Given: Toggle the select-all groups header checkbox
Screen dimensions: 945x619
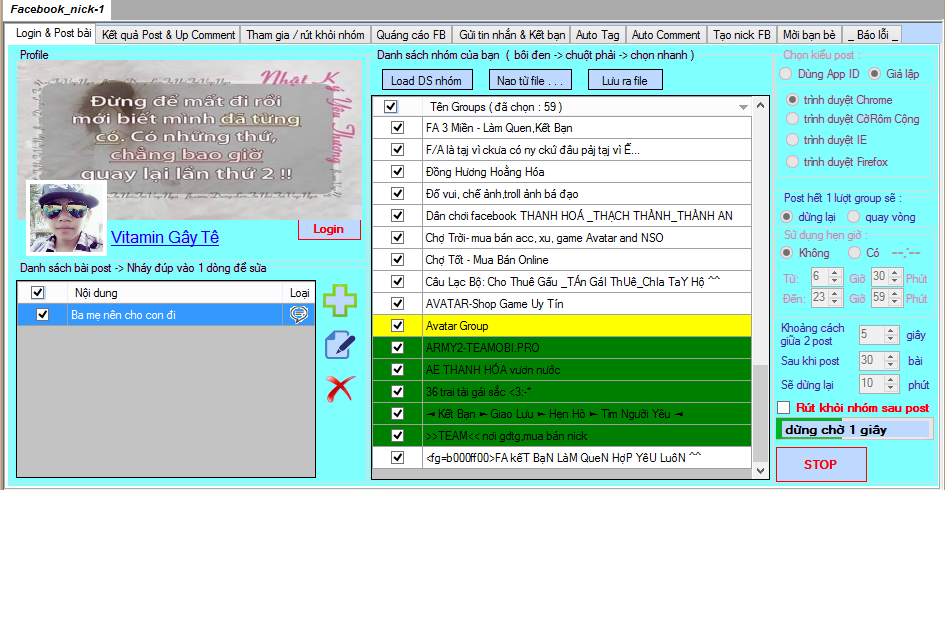Looking at the screenshot, I should click(x=391, y=107).
